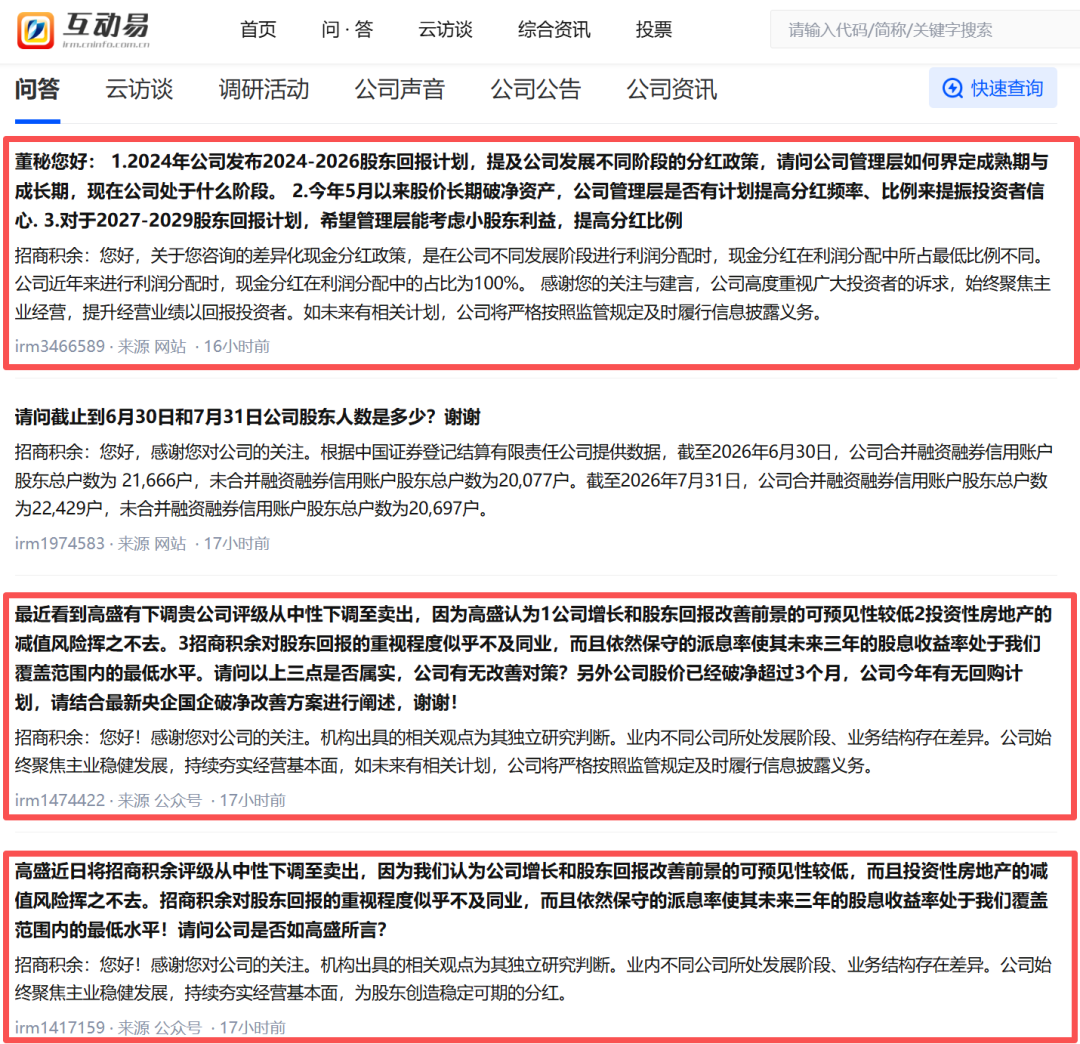Switch to the 公司声音 tab
This screenshot has height=1044, width=1080.
(x=399, y=89)
